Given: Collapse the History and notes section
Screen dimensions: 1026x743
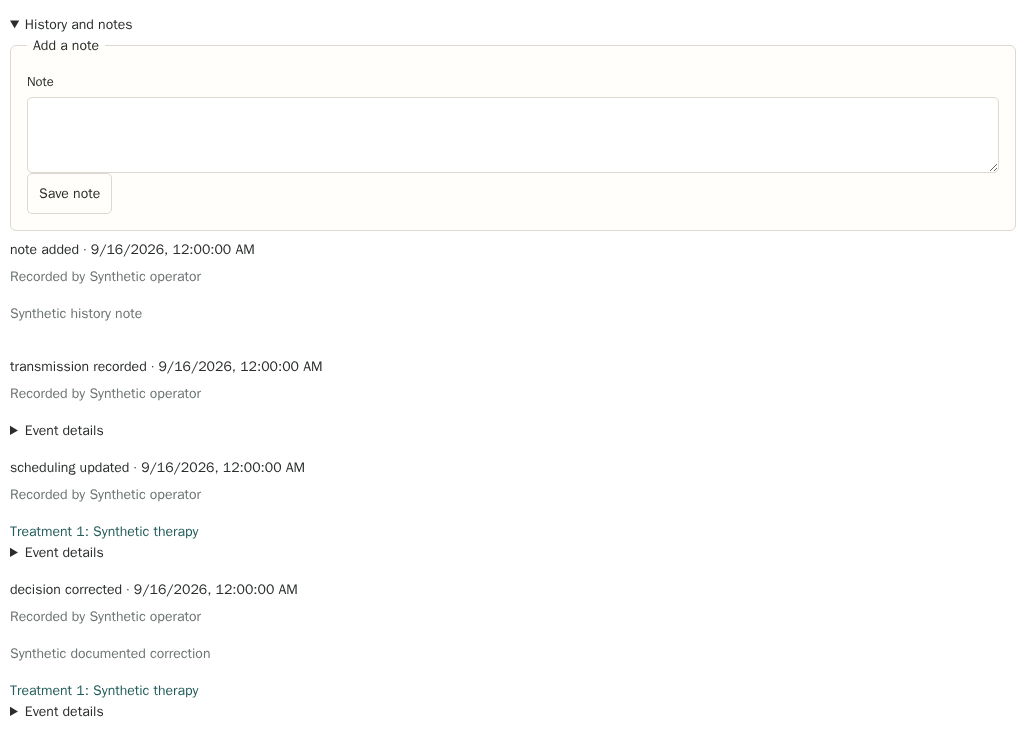Looking at the screenshot, I should coord(71,24).
